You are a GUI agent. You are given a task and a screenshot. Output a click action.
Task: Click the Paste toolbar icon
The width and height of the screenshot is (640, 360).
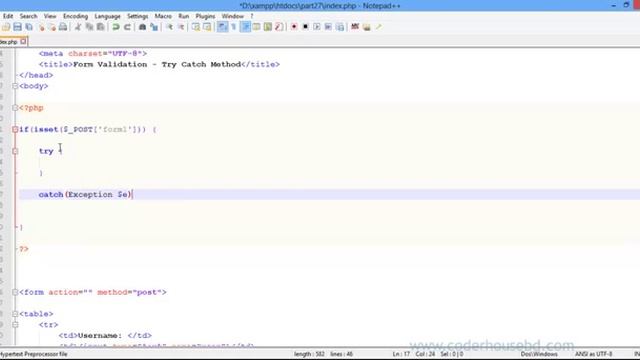[100, 27]
